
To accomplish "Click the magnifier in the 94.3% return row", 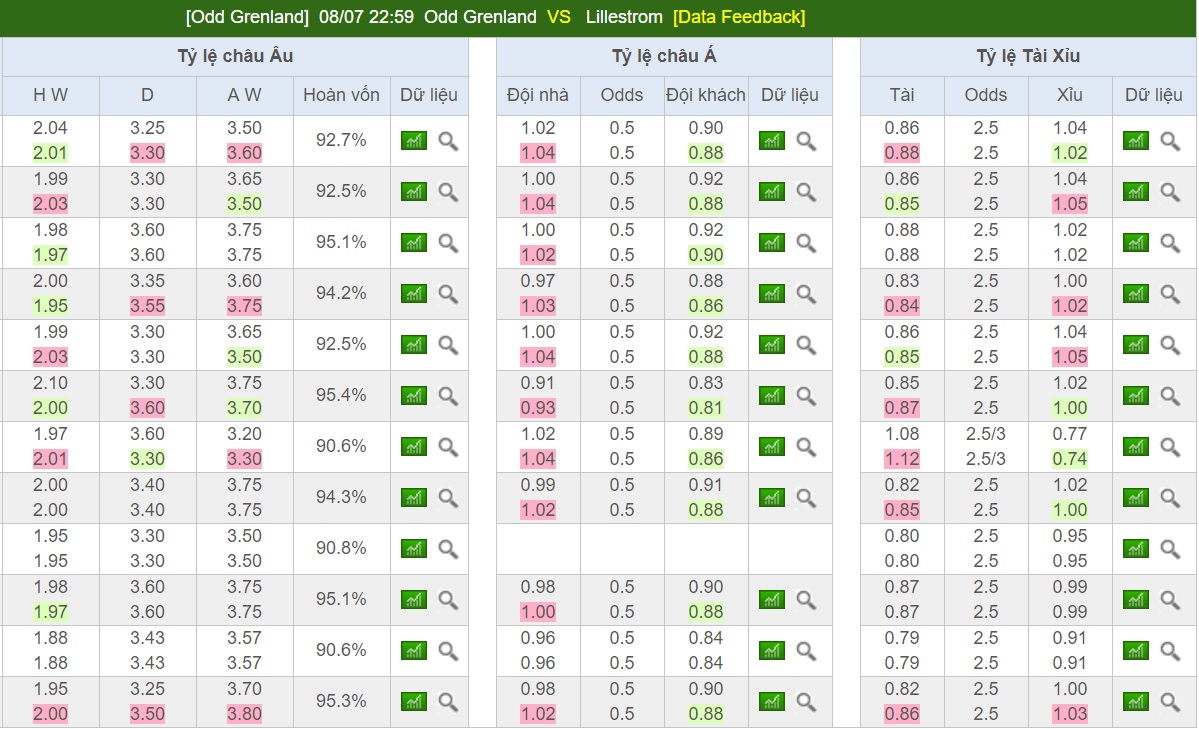I will [448, 498].
